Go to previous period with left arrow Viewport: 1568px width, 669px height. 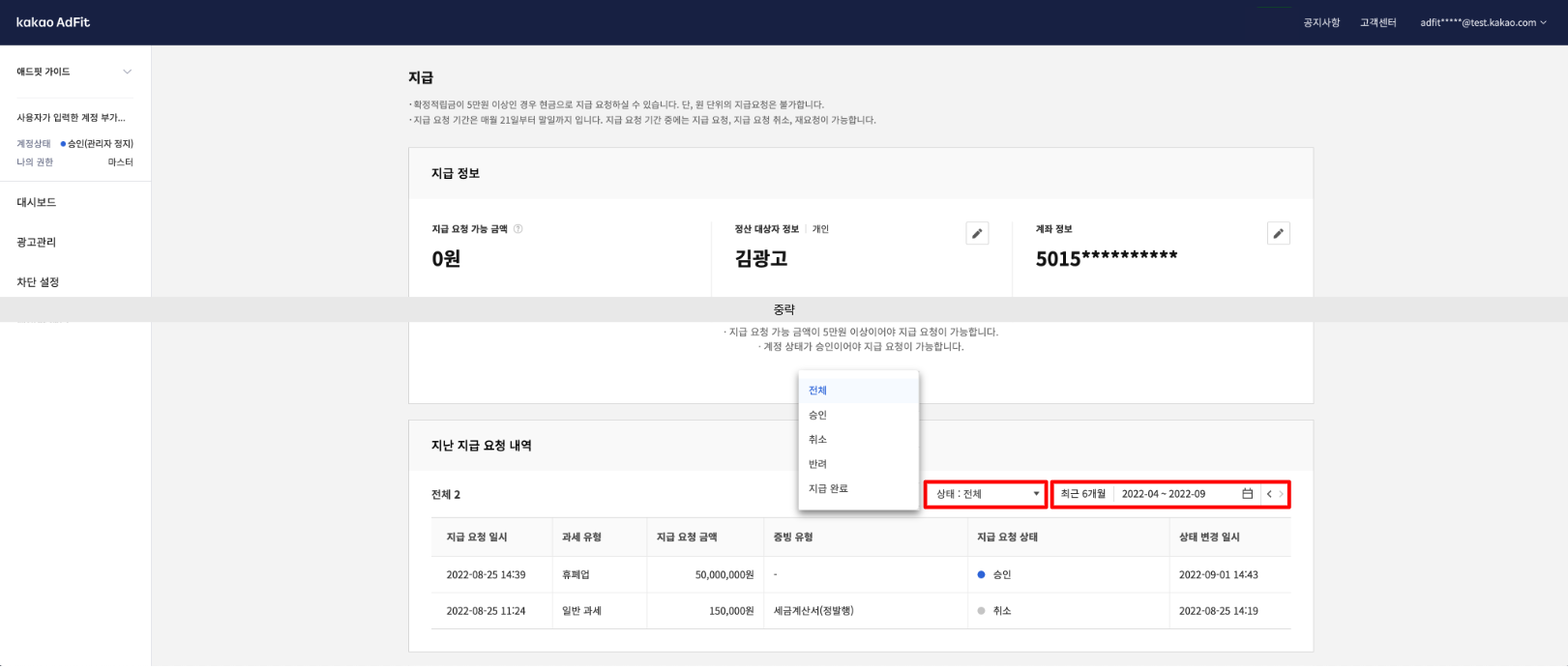click(1269, 494)
